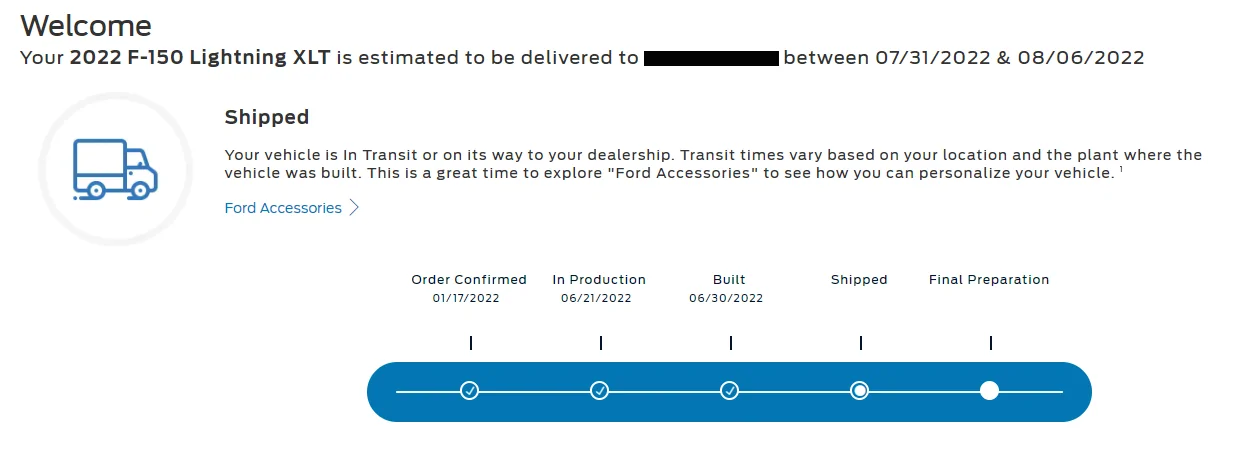Click the blue delivery truck icon

tap(115, 168)
